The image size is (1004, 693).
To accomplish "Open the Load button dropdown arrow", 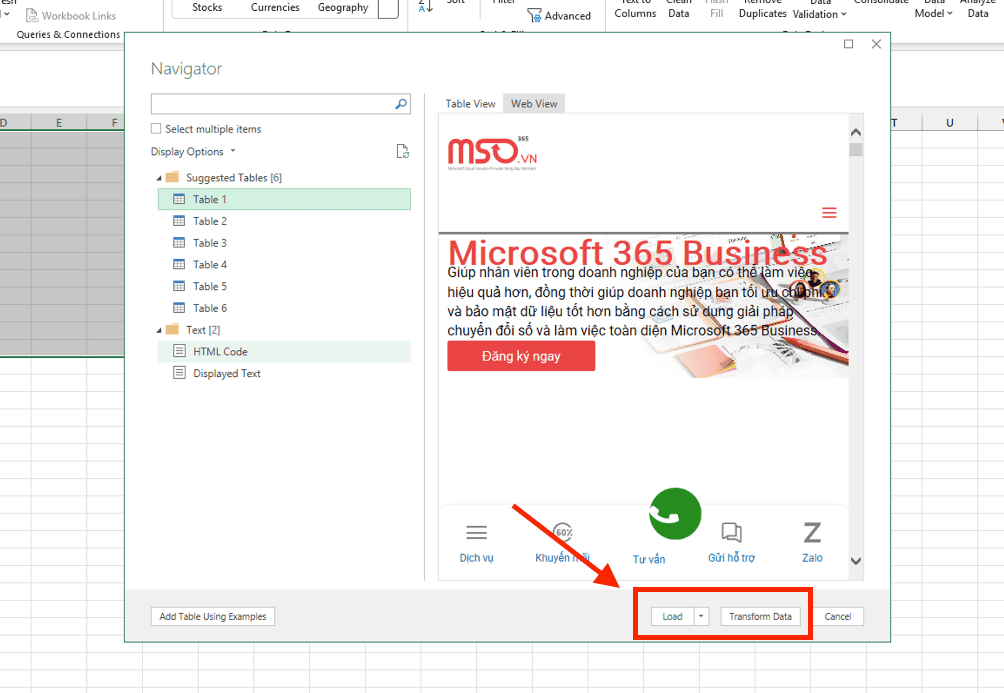I will tap(701, 616).
